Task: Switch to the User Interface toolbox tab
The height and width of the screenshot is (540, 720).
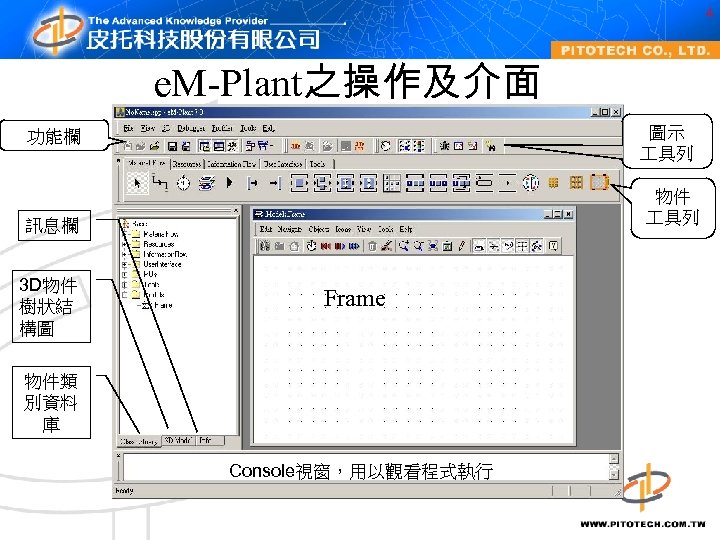Action: pos(283,163)
